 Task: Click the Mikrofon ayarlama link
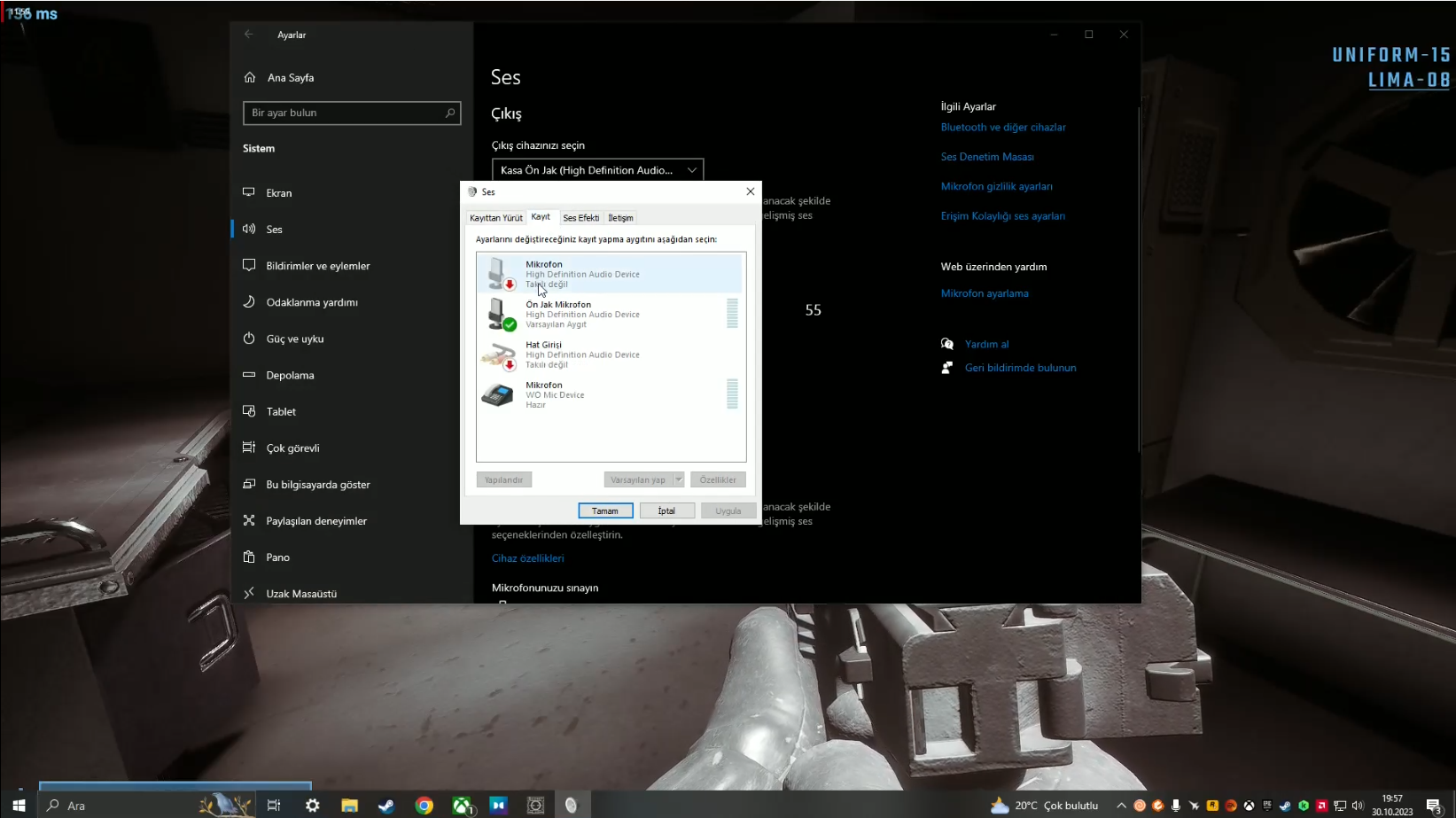985,293
